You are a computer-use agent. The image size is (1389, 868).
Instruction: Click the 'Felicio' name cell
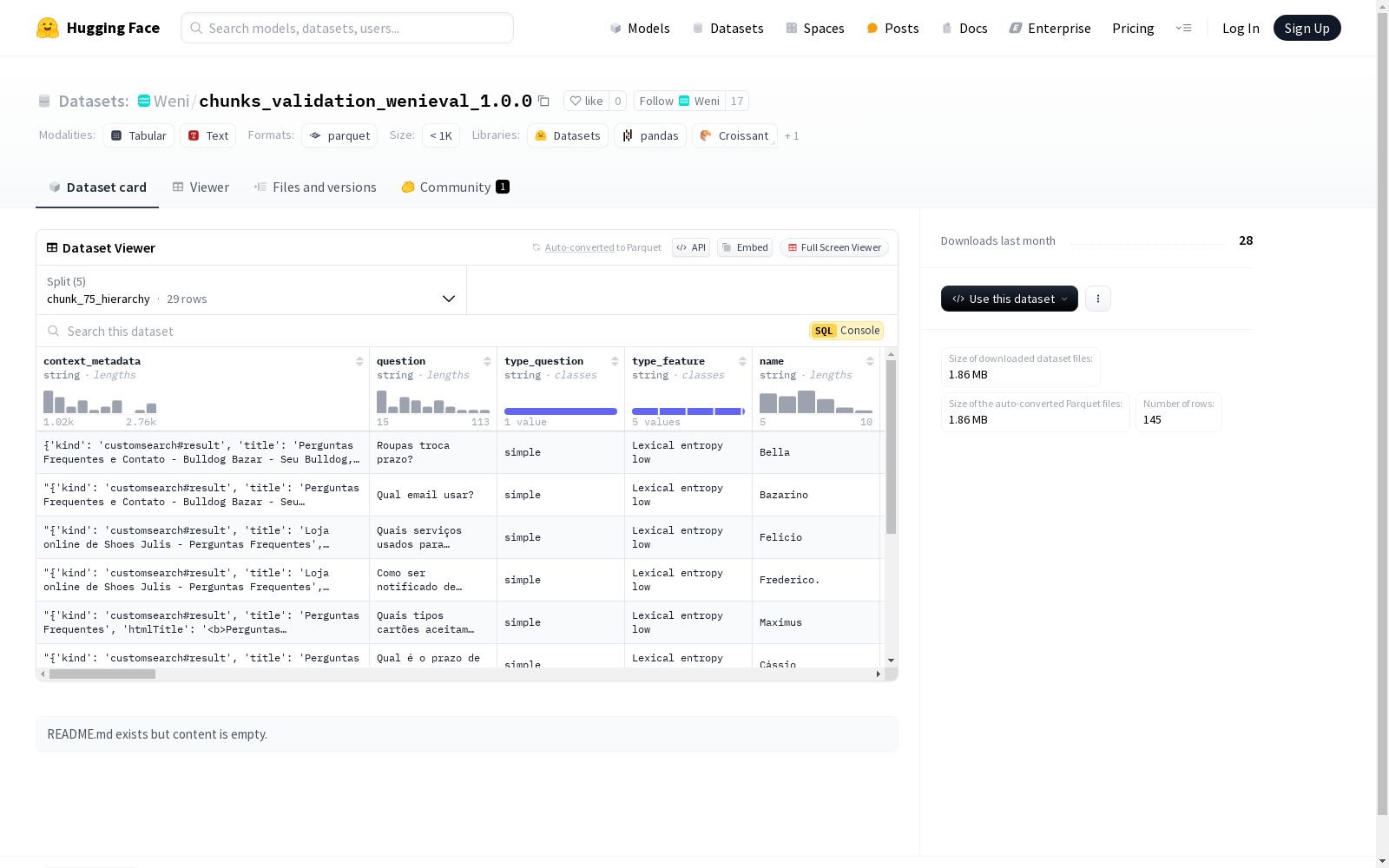(x=816, y=537)
